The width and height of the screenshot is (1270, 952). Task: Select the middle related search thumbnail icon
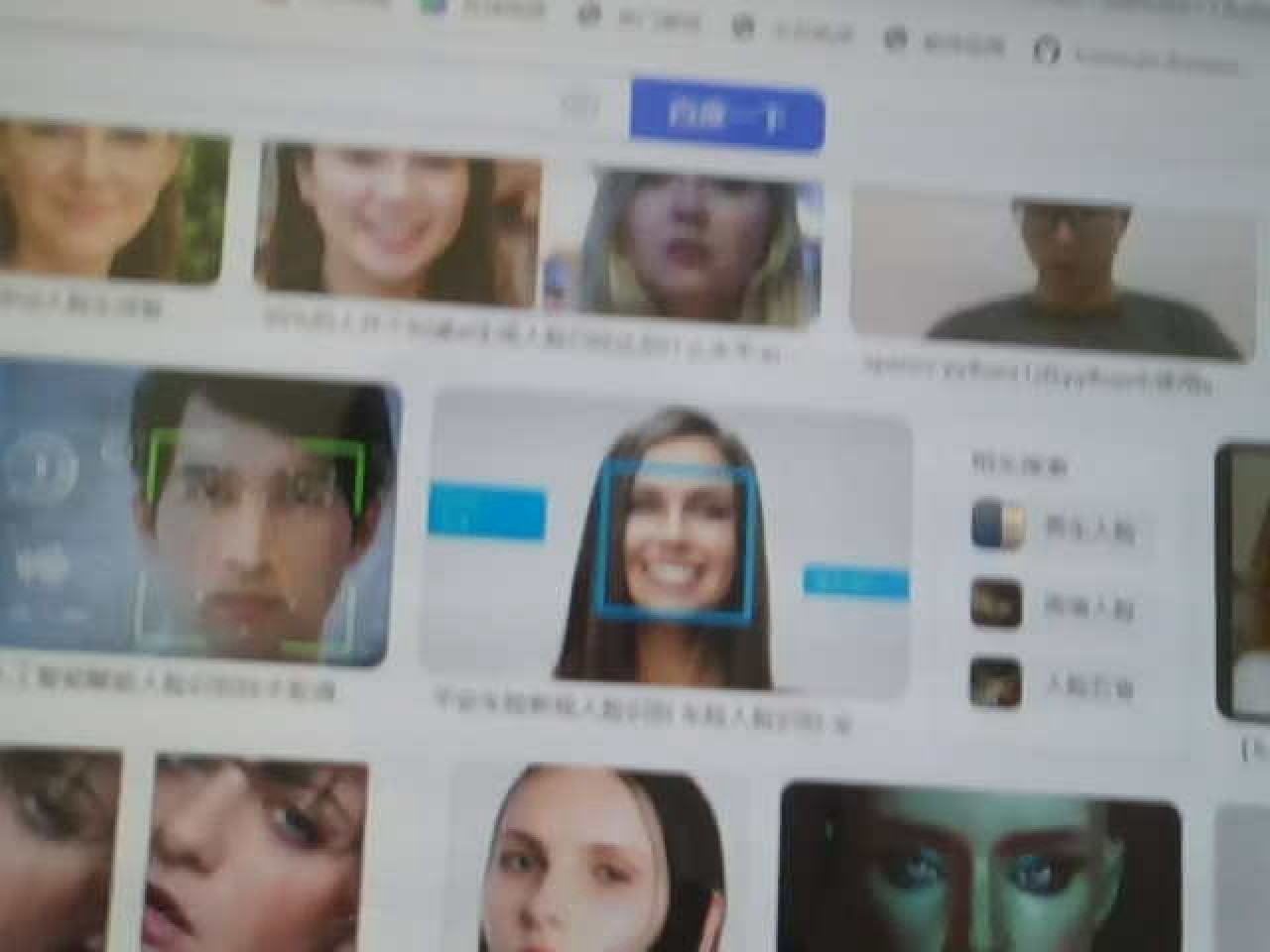click(x=996, y=603)
